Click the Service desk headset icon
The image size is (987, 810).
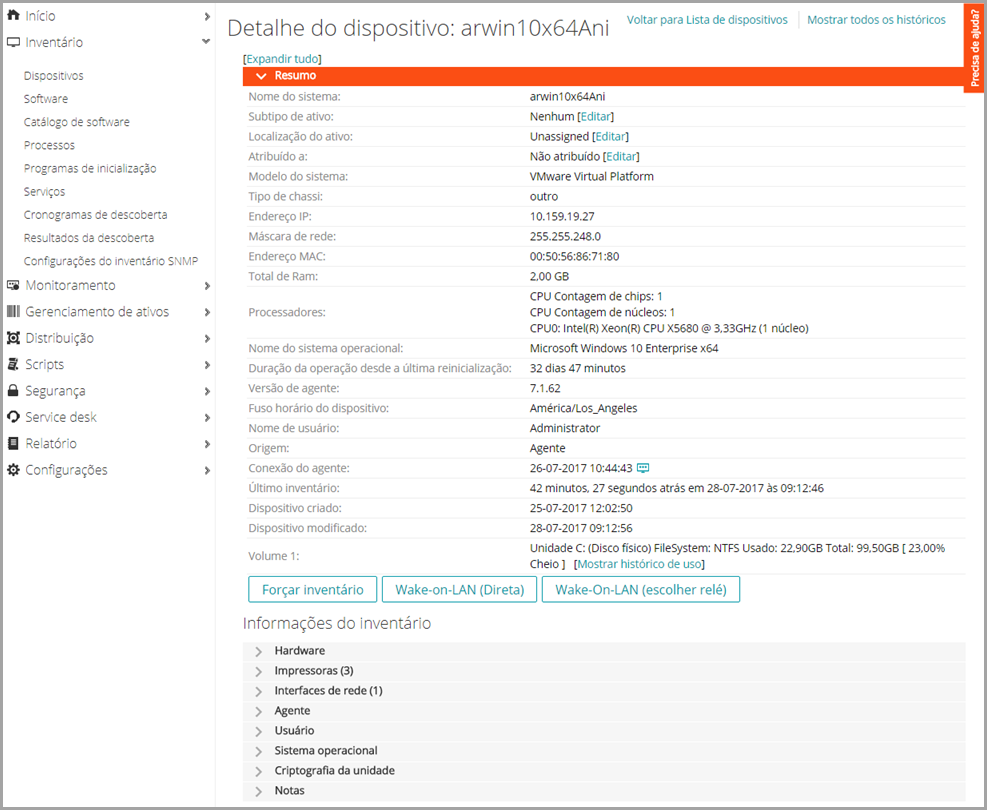[14, 417]
